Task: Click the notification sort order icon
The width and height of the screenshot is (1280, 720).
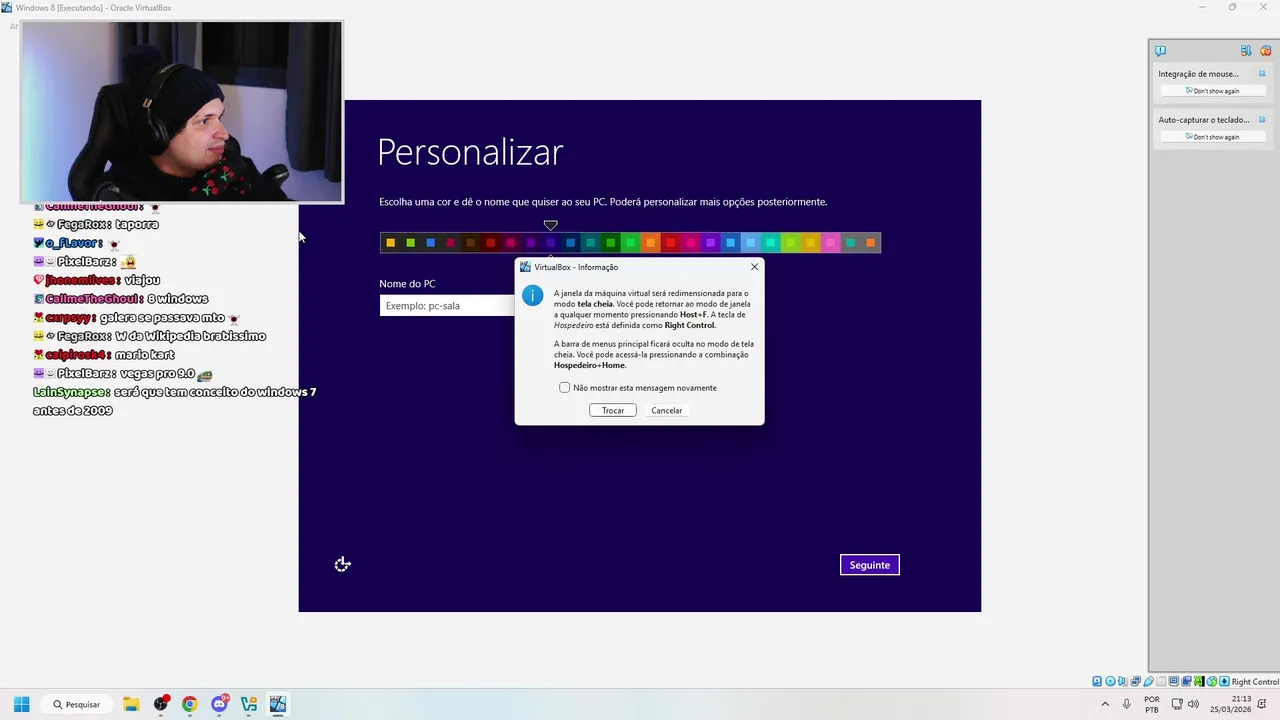Action: click(1246, 50)
